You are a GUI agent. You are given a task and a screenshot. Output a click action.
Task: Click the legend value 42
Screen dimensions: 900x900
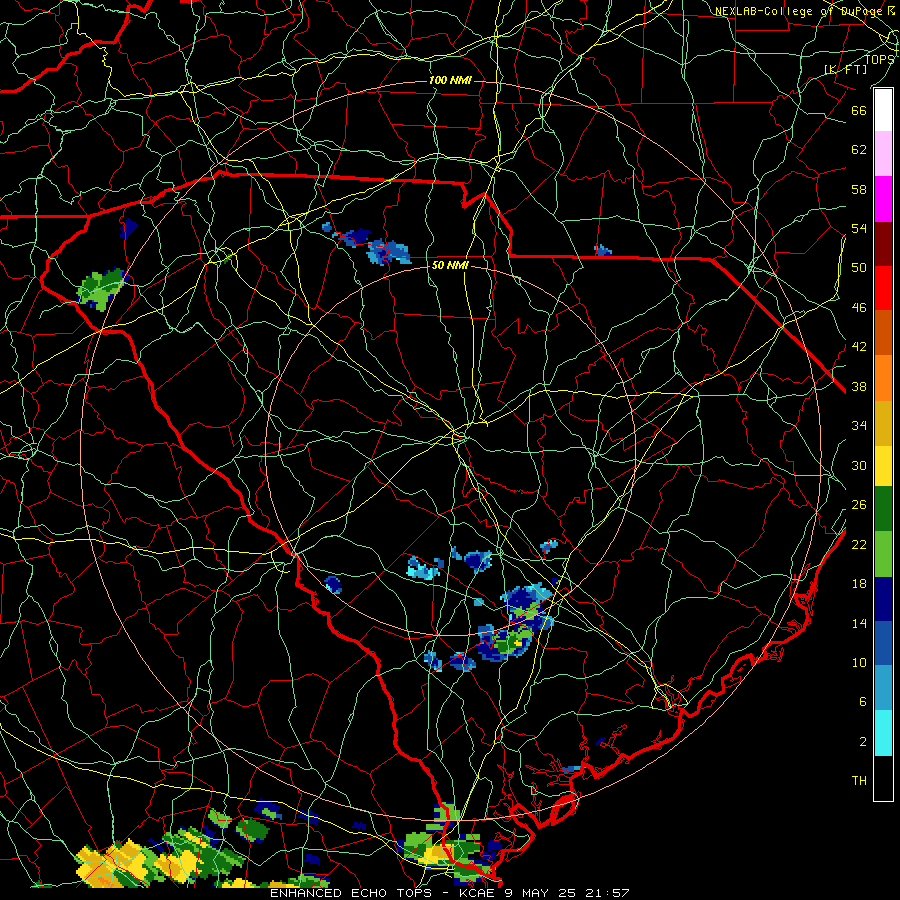coord(859,347)
